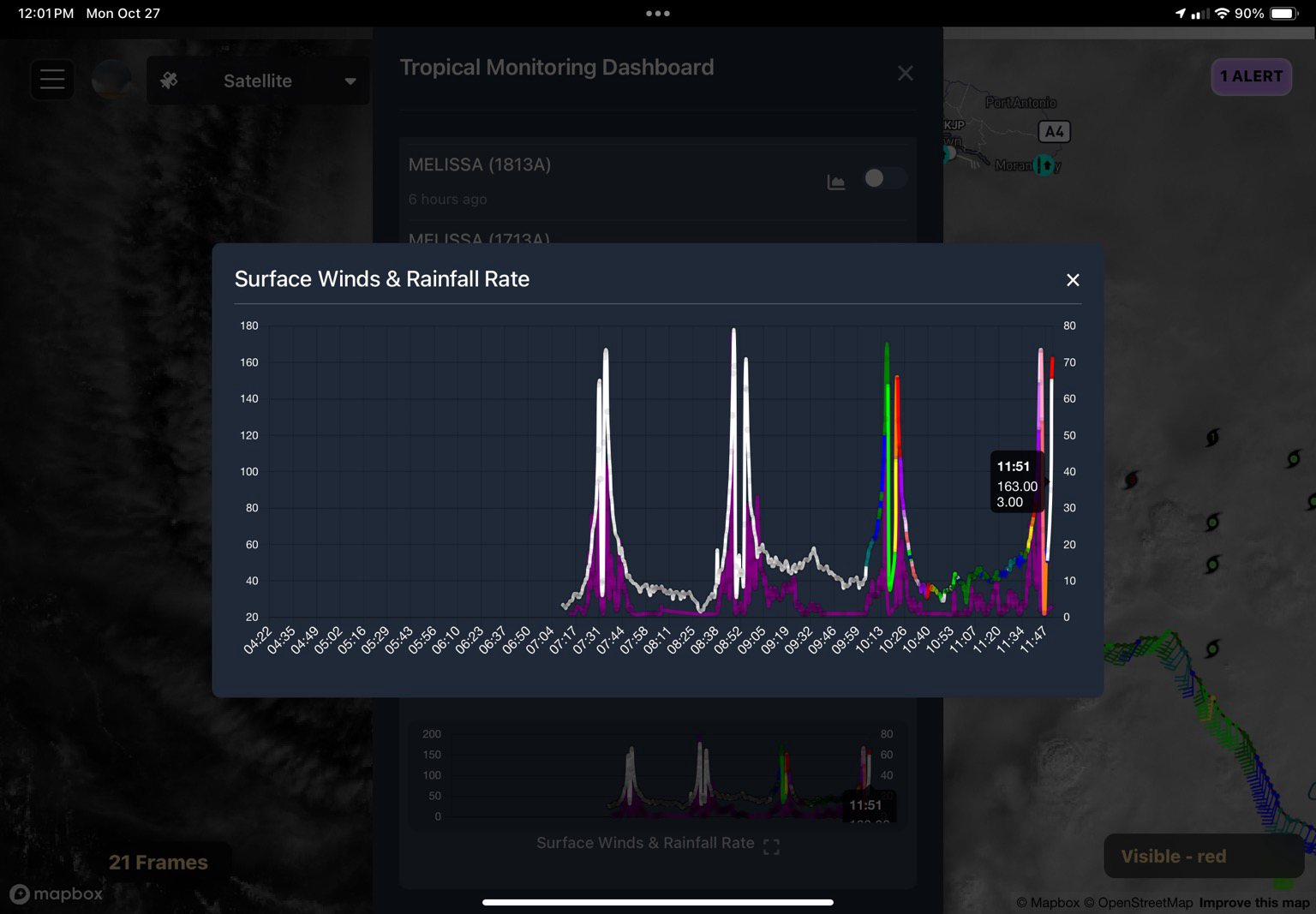Open the hamburger menu

coord(52,80)
